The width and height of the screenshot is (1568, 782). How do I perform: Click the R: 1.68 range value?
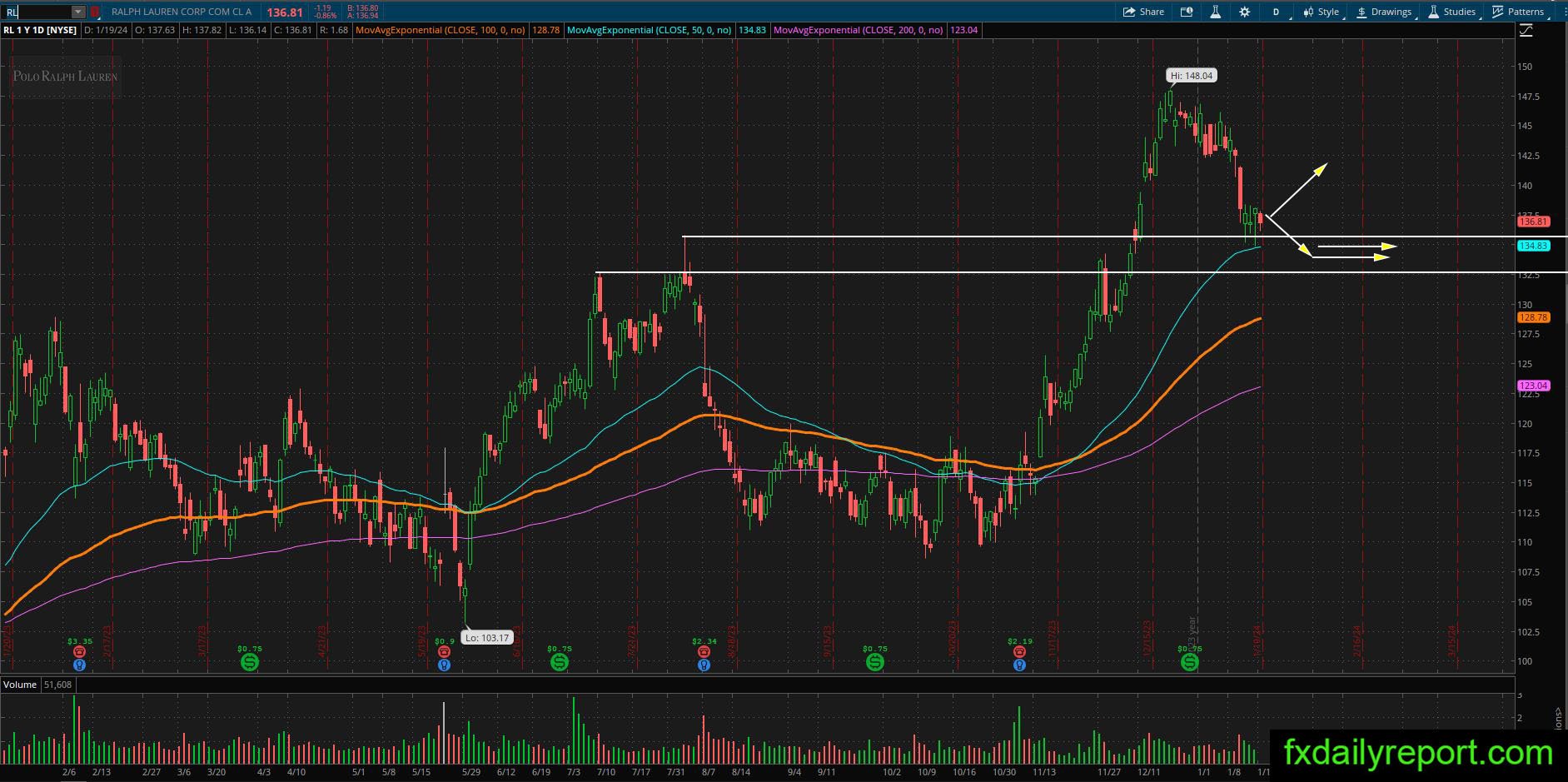click(334, 30)
